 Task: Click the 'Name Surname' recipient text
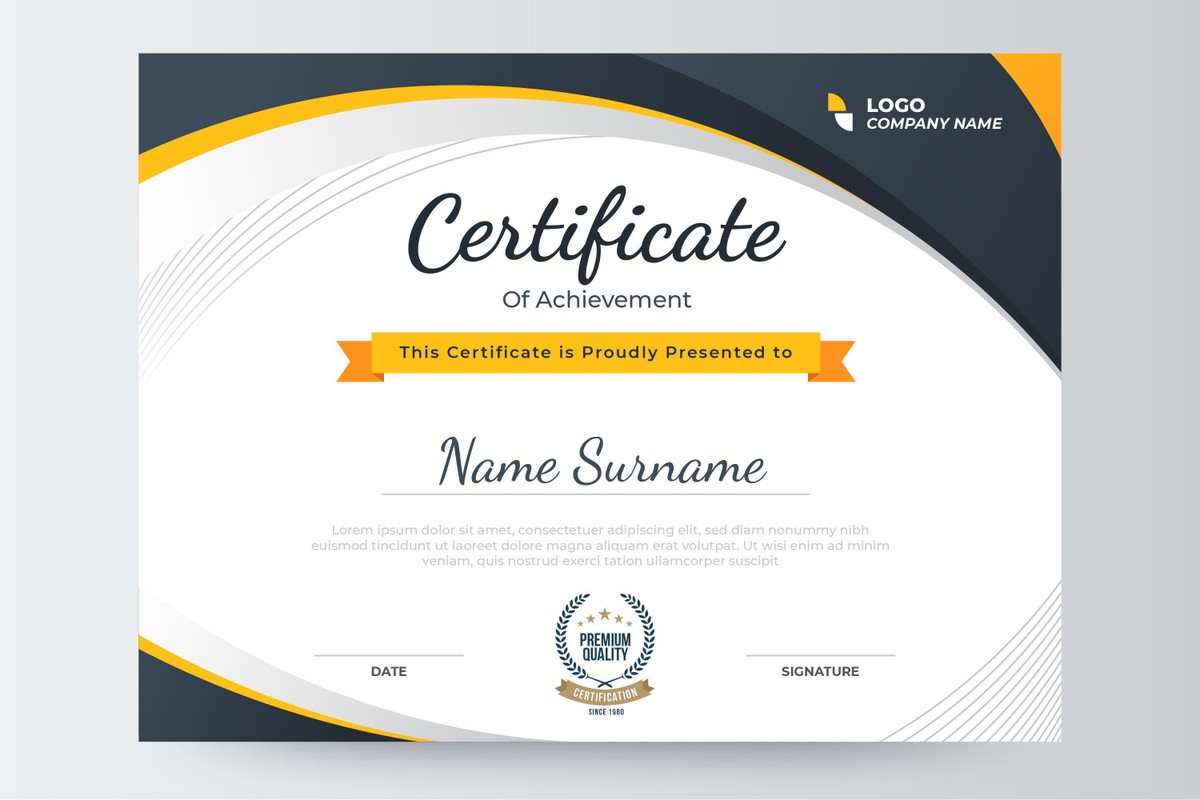pyautogui.click(x=604, y=464)
